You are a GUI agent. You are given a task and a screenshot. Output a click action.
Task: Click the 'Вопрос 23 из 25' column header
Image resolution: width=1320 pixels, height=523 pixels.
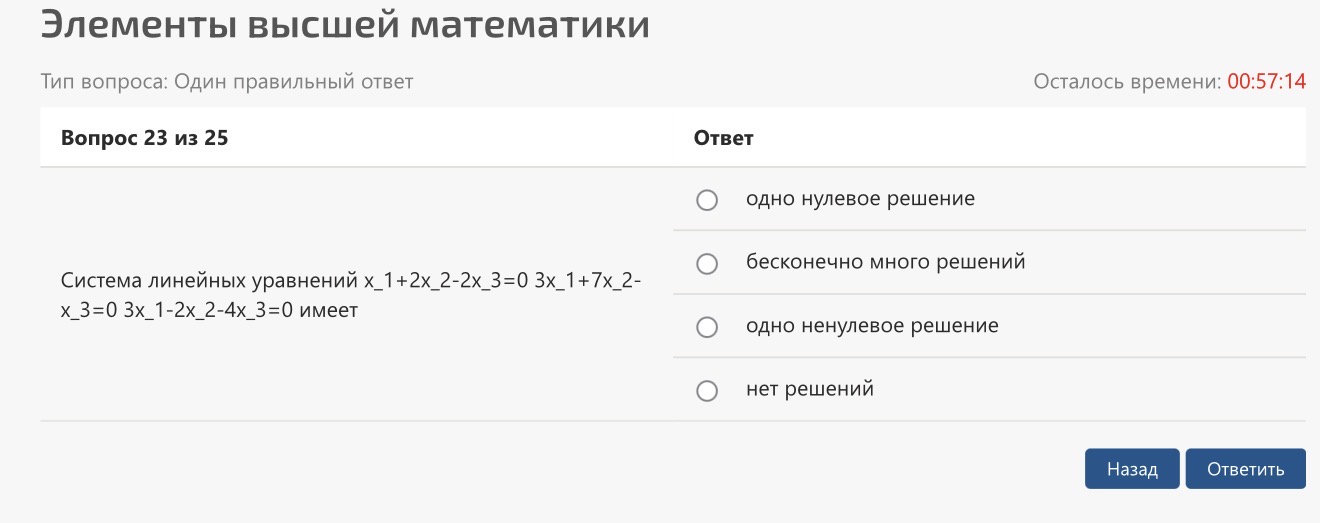pyautogui.click(x=144, y=138)
